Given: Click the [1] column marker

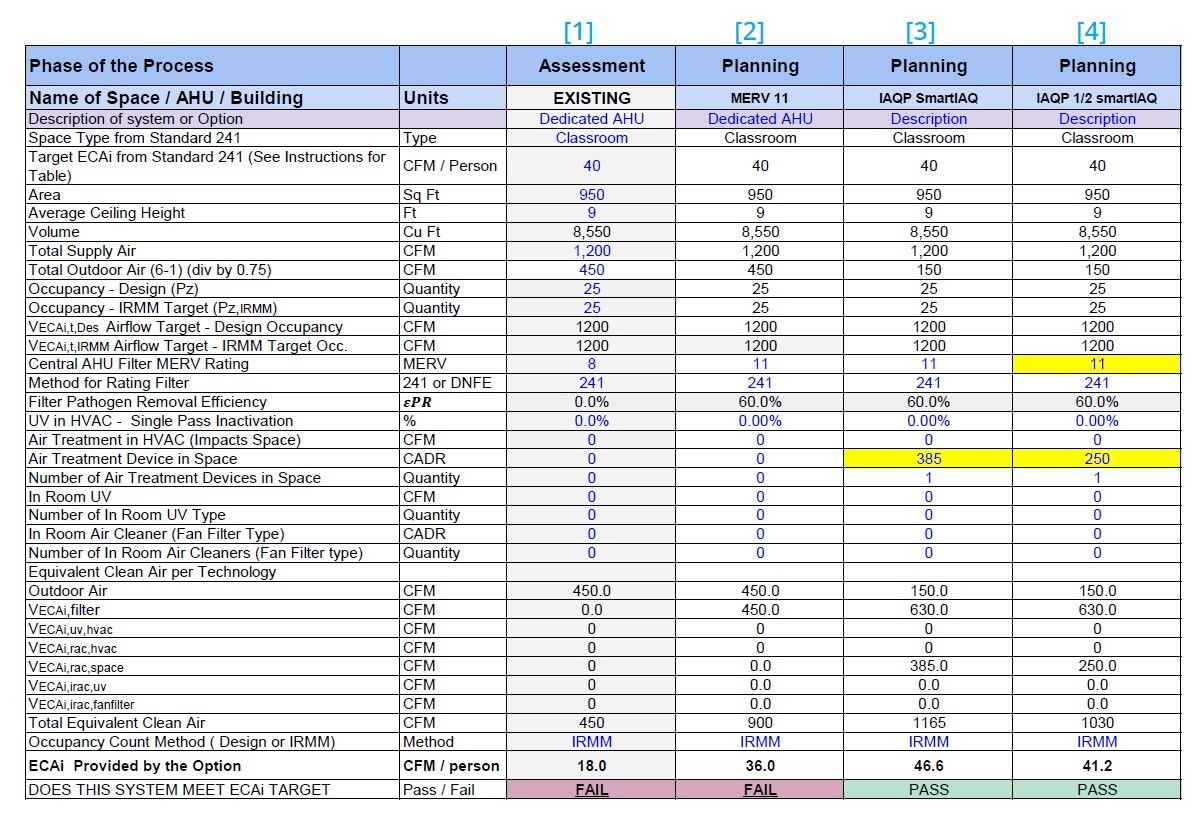Looking at the screenshot, I should [578, 32].
